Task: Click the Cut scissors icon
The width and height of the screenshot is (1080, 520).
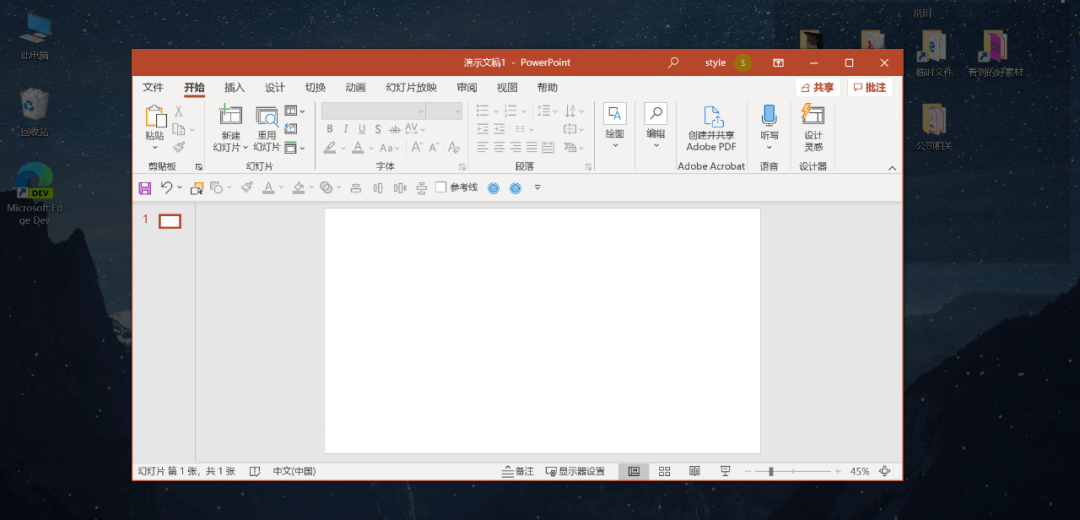Action: click(178, 111)
